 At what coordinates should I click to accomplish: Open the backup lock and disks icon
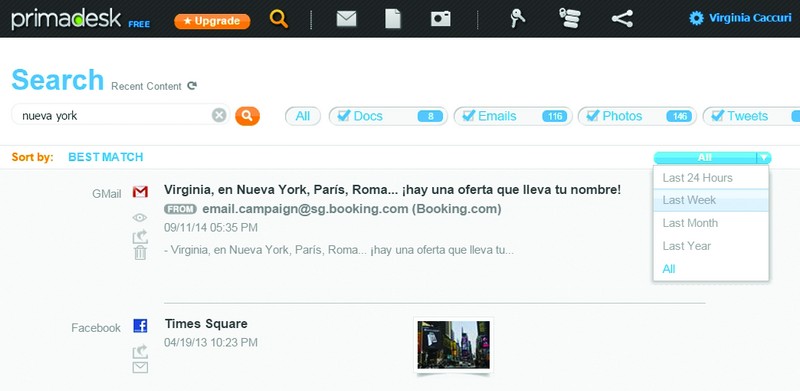point(569,18)
